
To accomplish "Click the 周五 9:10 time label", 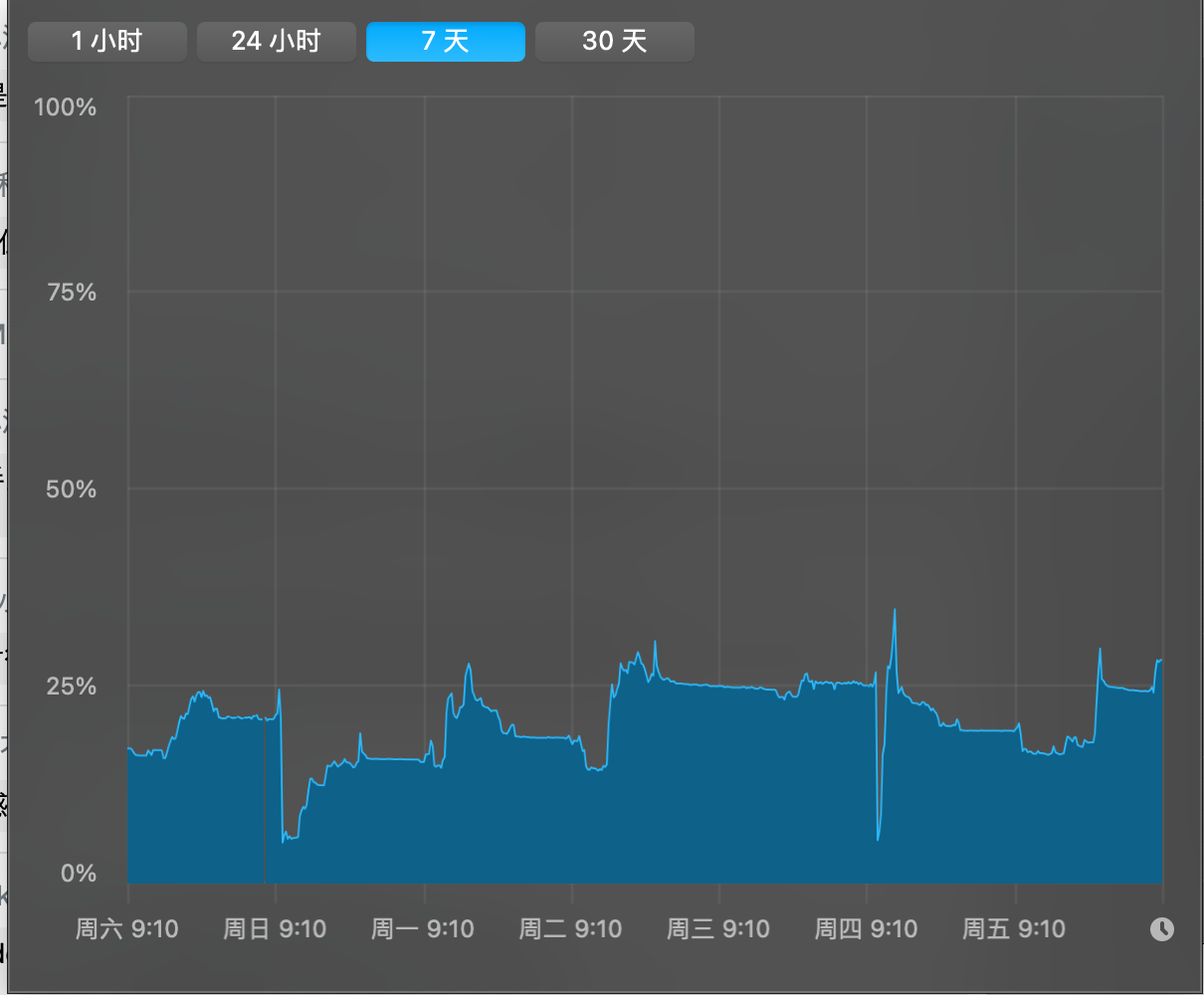I will (1014, 929).
